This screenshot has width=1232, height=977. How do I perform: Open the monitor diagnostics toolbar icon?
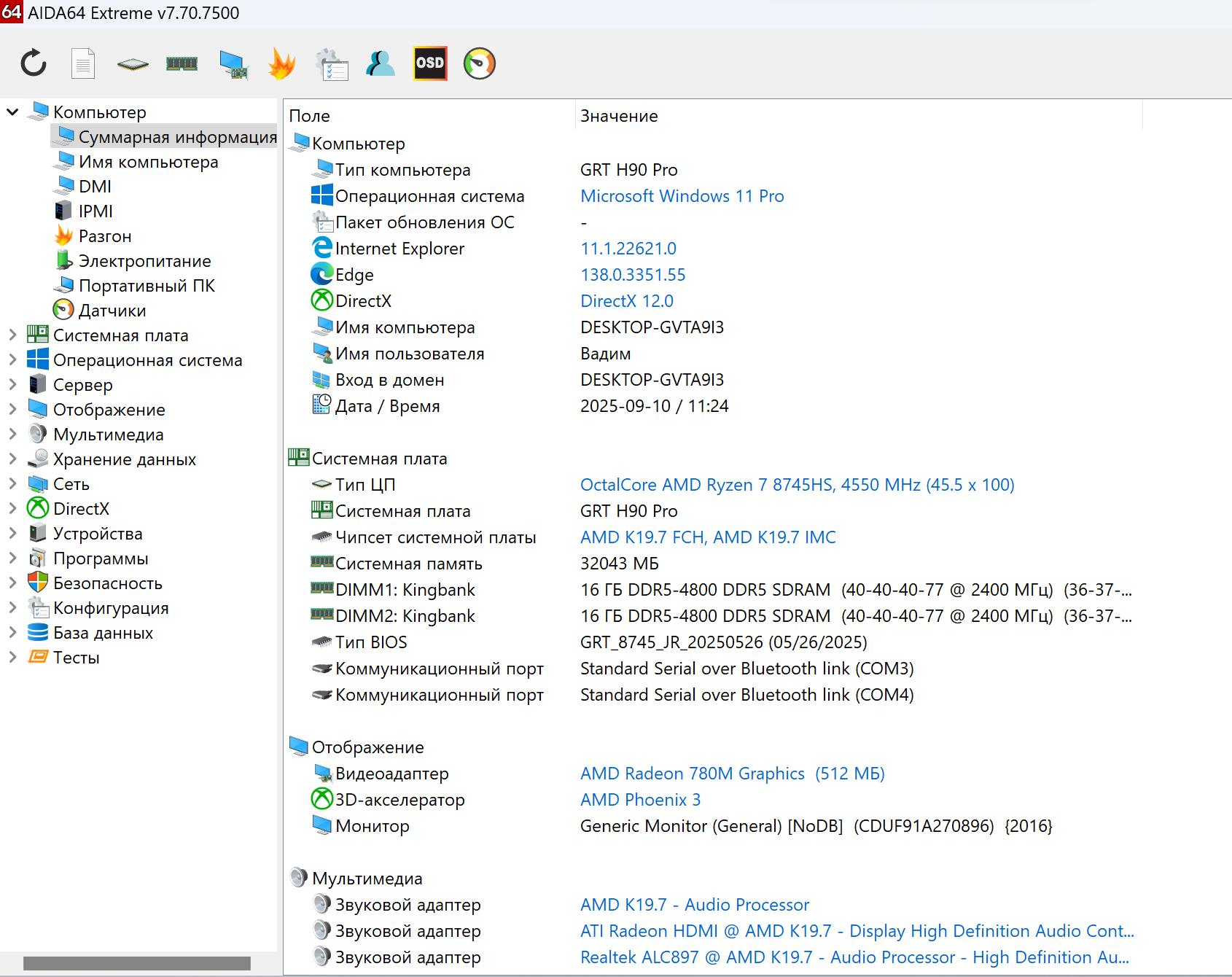[233, 64]
